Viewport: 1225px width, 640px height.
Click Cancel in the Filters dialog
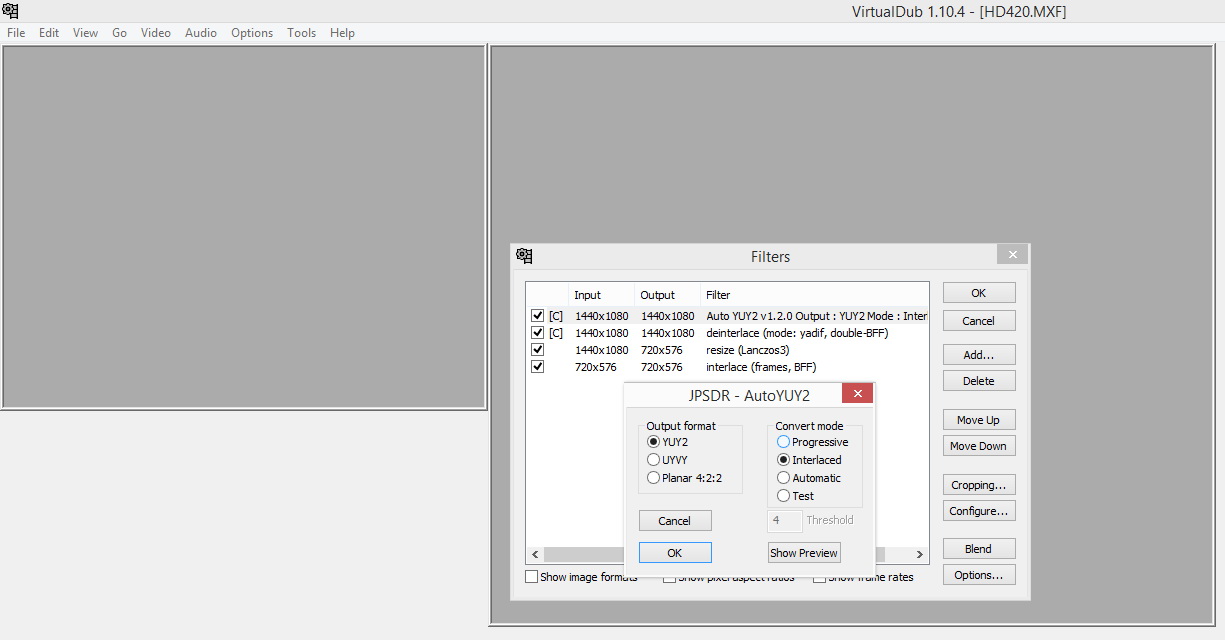pyautogui.click(x=979, y=321)
